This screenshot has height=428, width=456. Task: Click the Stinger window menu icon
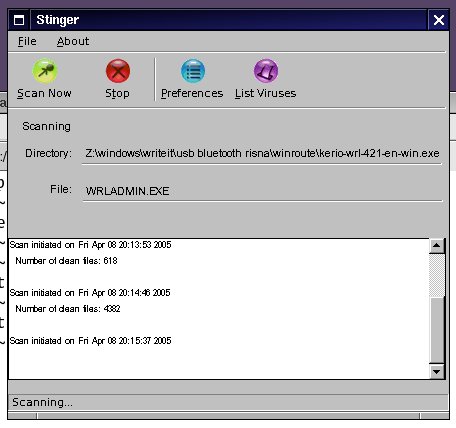(19, 20)
